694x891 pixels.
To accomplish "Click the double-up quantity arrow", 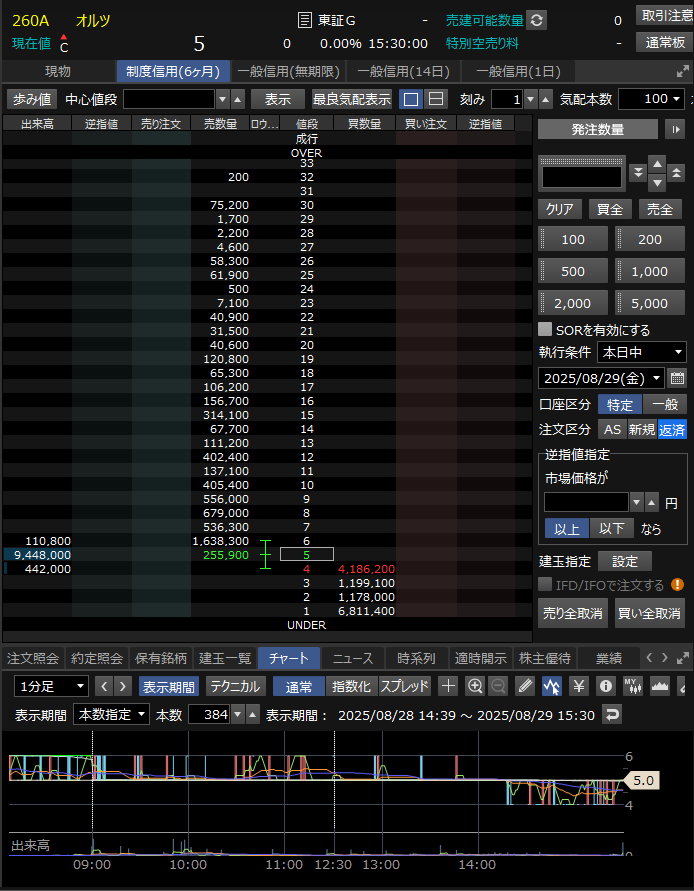I will 676,173.
